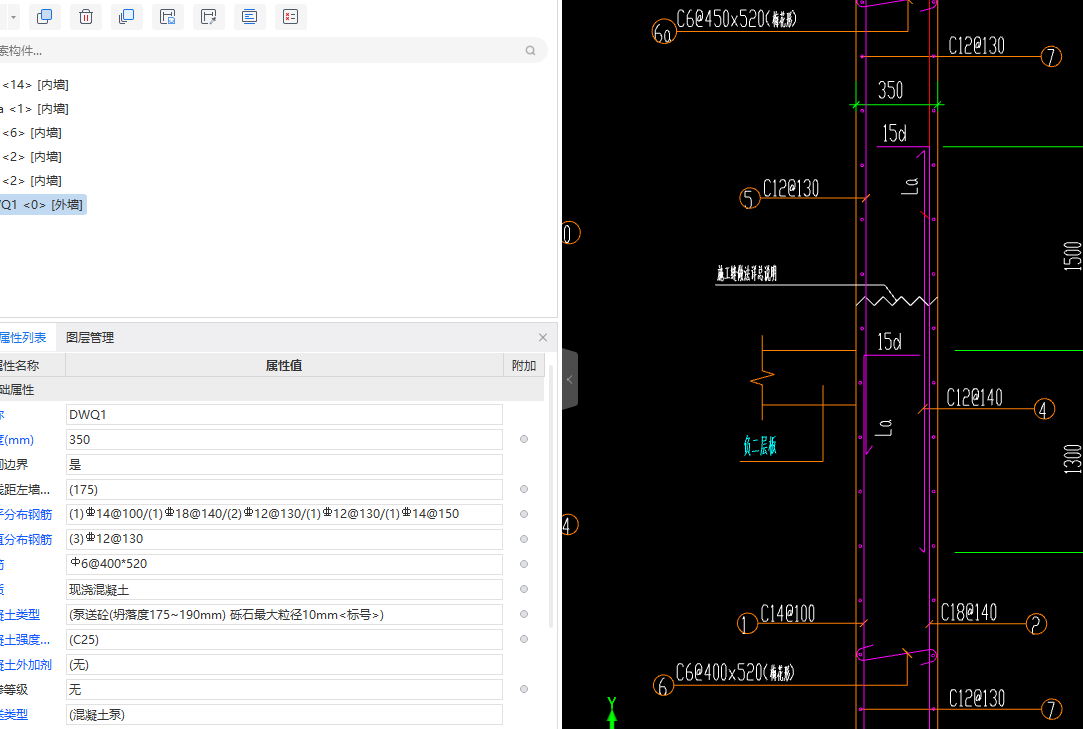Open the (无) admixture field

click(284, 664)
